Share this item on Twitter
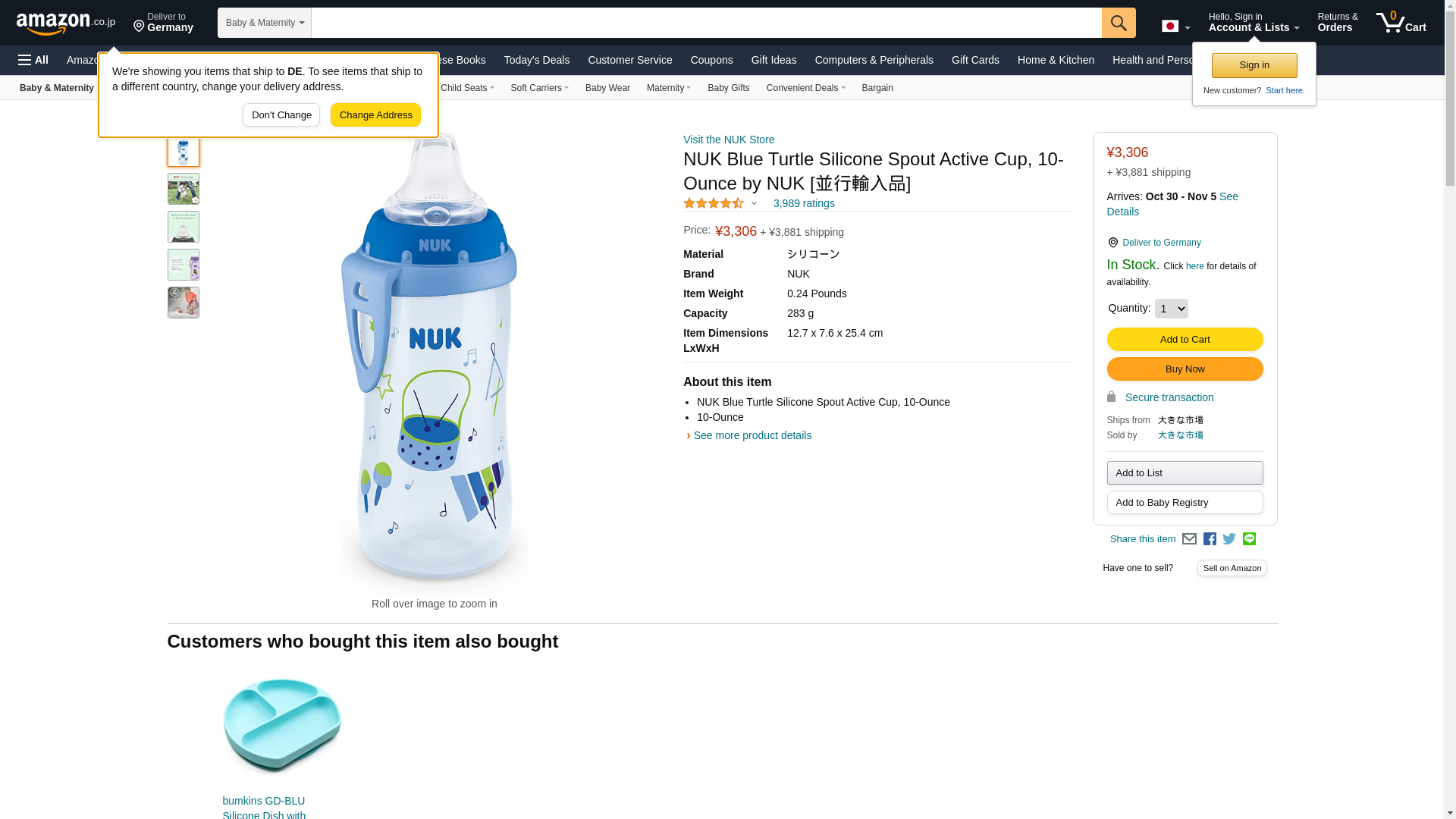The height and width of the screenshot is (819, 1456). coord(1229,539)
